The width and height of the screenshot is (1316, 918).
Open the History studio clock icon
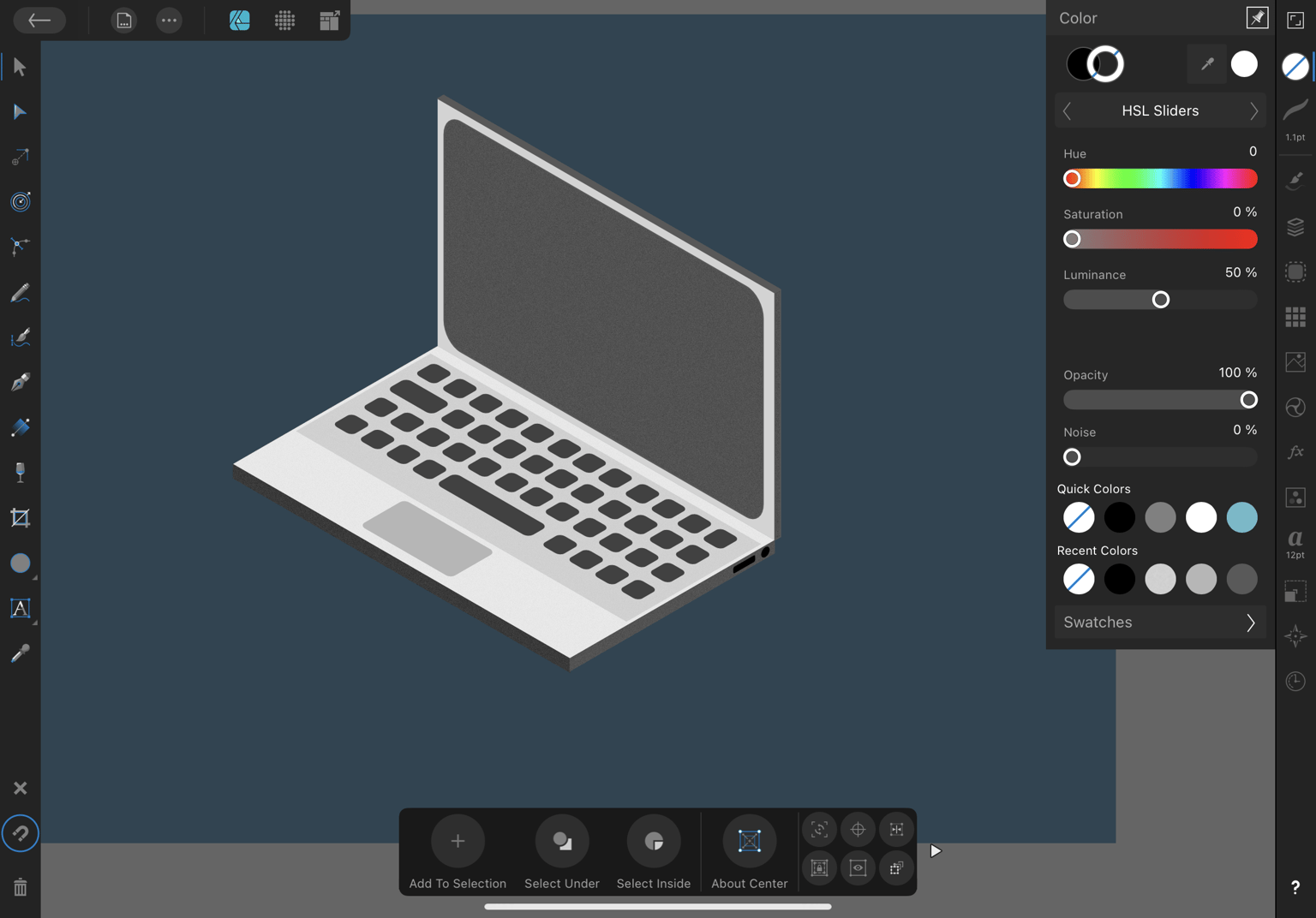(1295, 681)
